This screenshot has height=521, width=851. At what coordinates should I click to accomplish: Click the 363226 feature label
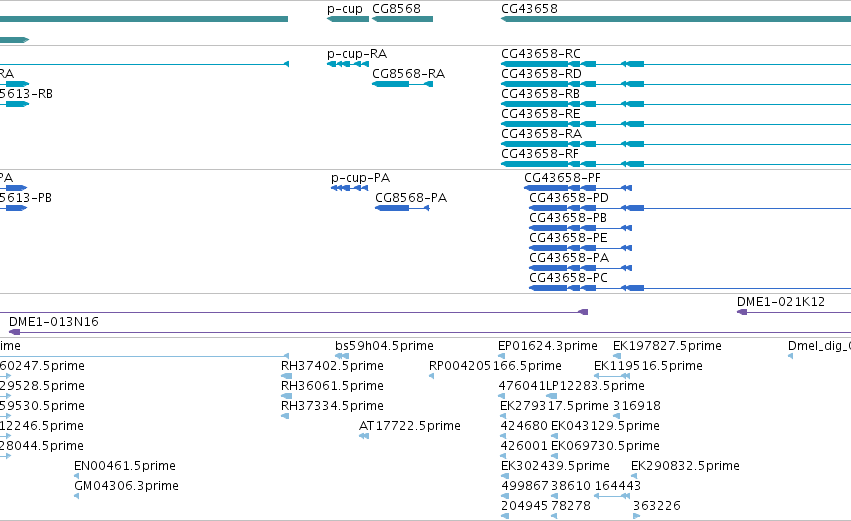[657, 506]
